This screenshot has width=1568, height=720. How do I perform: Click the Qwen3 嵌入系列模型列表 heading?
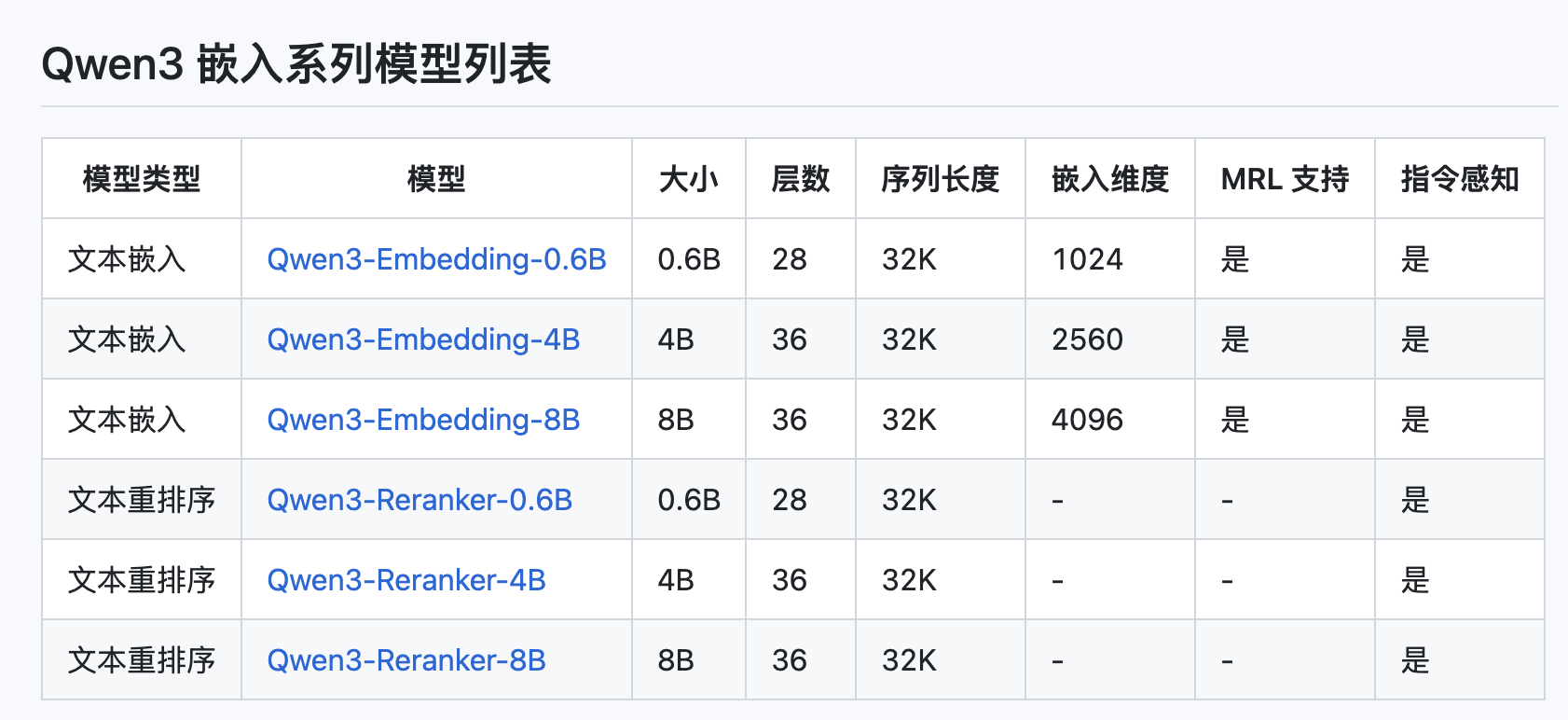click(296, 64)
